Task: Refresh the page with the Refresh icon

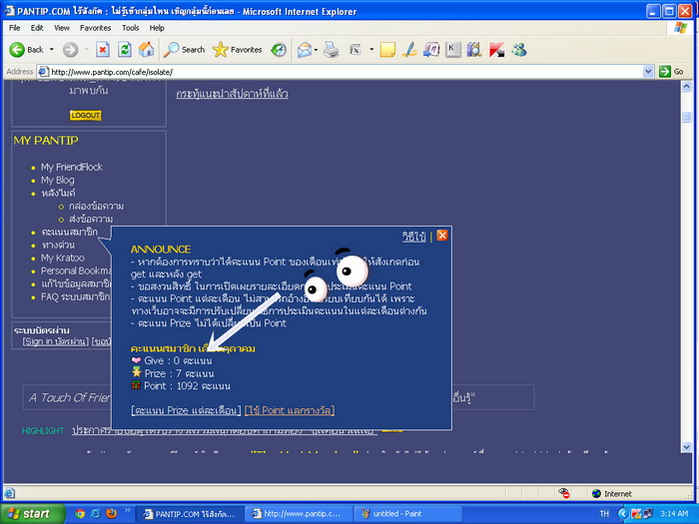Action: (x=124, y=50)
